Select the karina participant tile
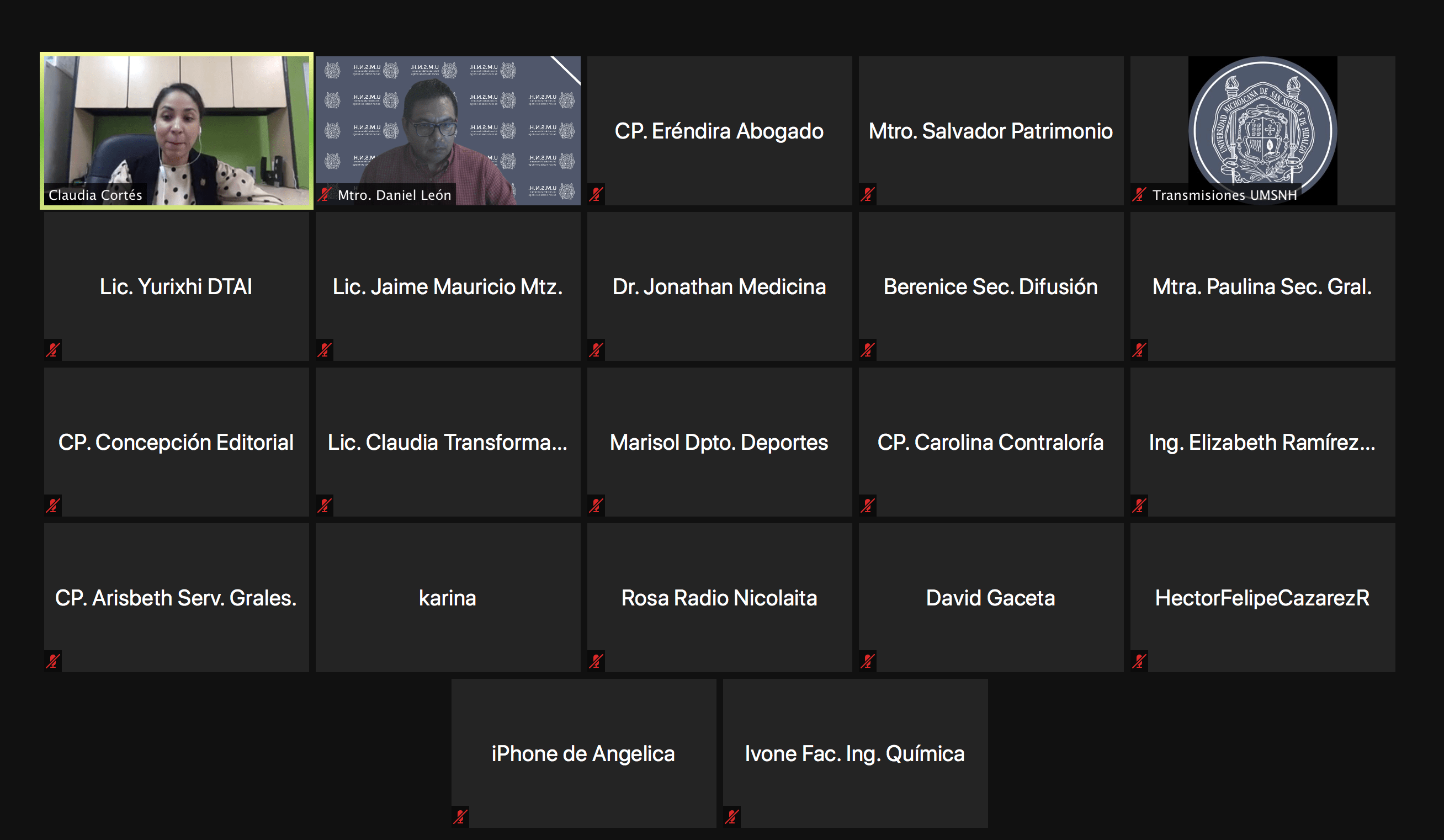The height and width of the screenshot is (840, 1444). coord(448,598)
